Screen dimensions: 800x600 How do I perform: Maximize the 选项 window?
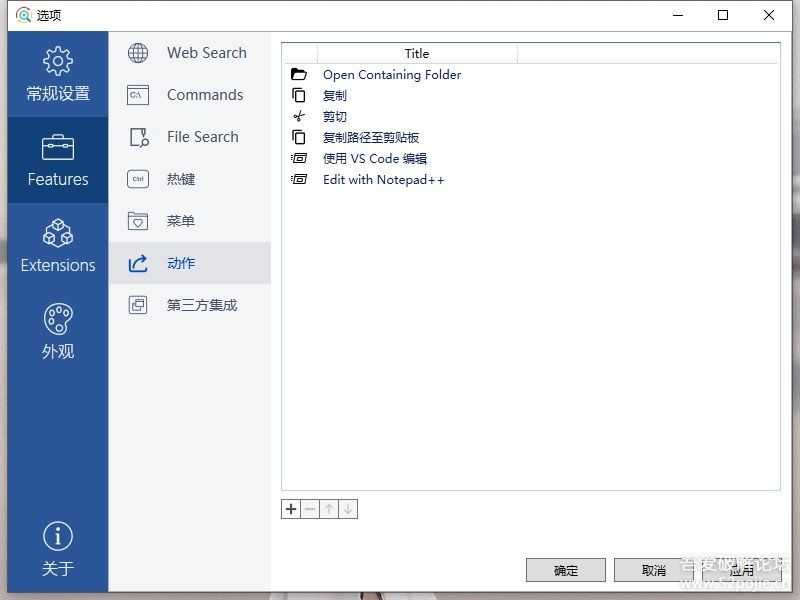pyautogui.click(x=723, y=15)
